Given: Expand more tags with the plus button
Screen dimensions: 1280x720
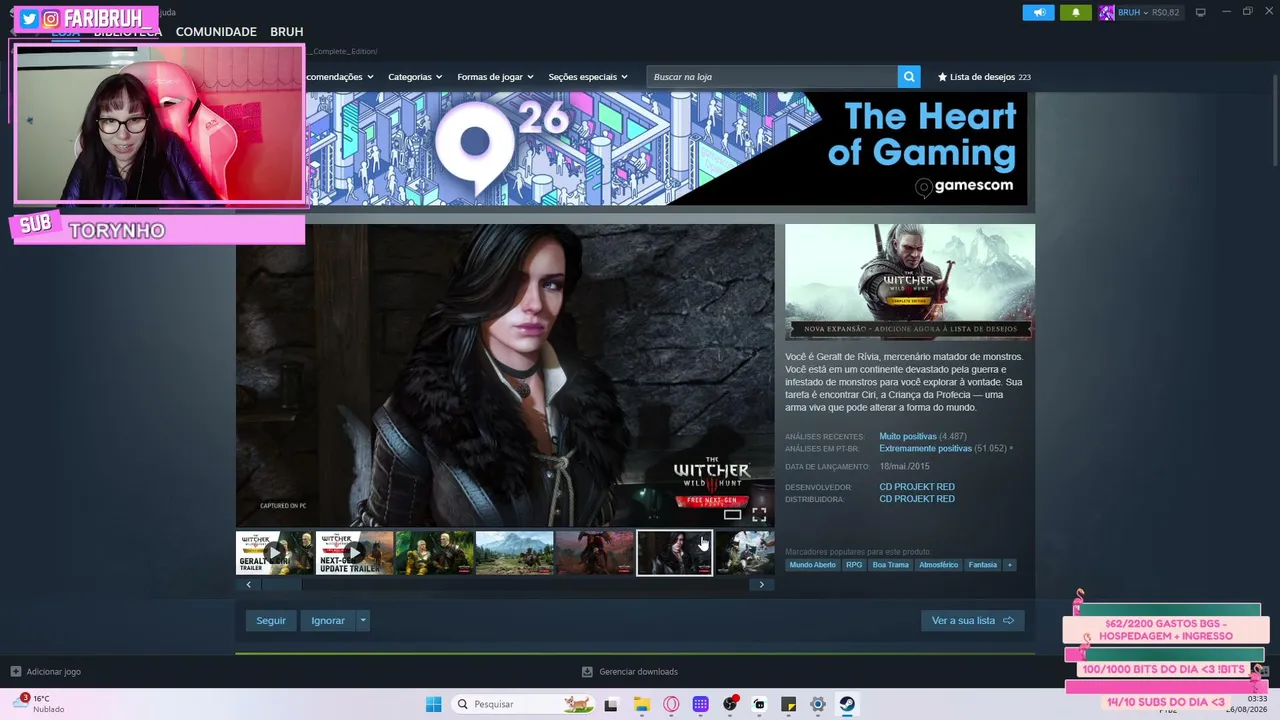Looking at the screenshot, I should click(1010, 565).
